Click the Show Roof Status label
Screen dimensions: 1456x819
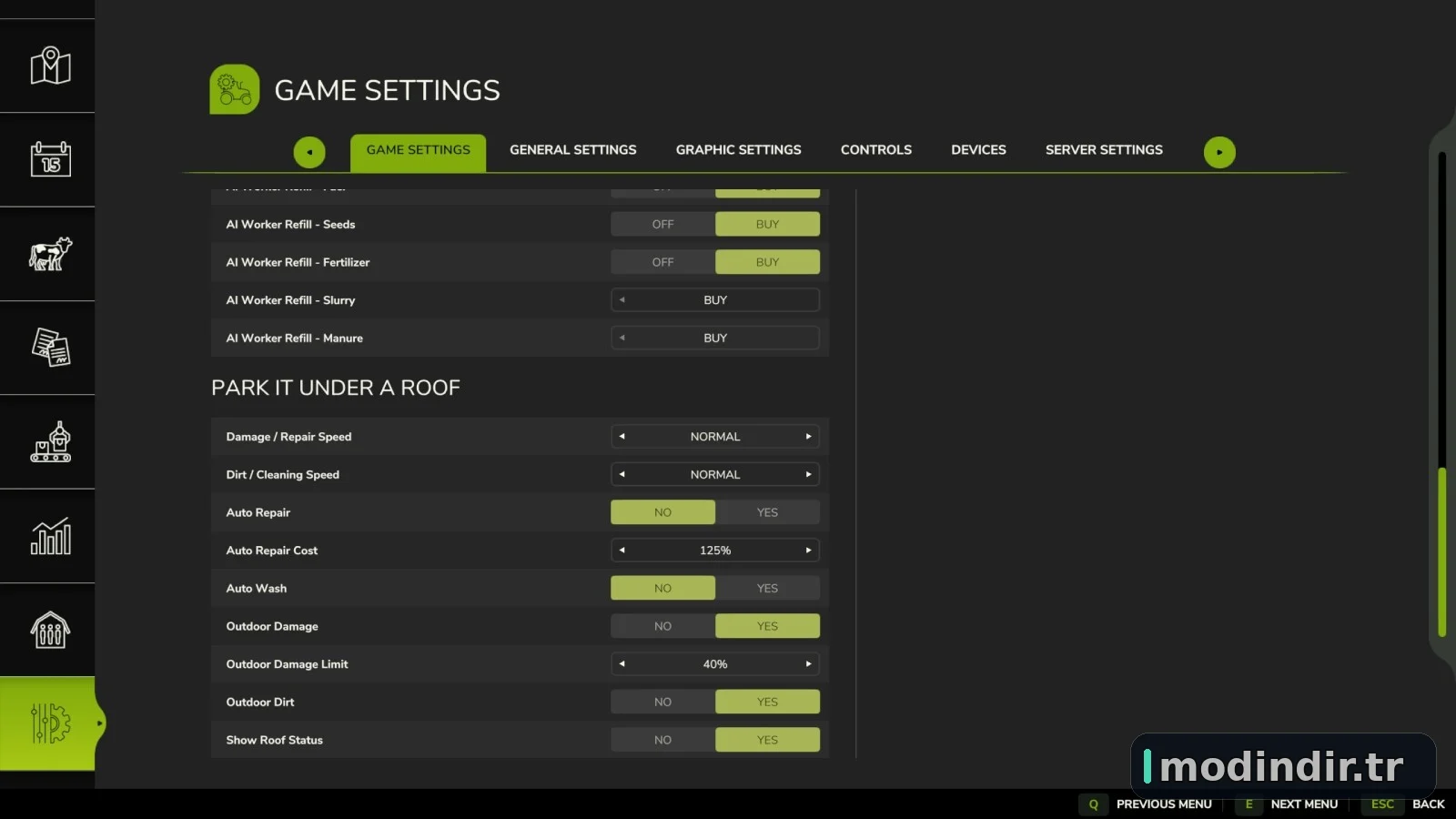(x=274, y=740)
